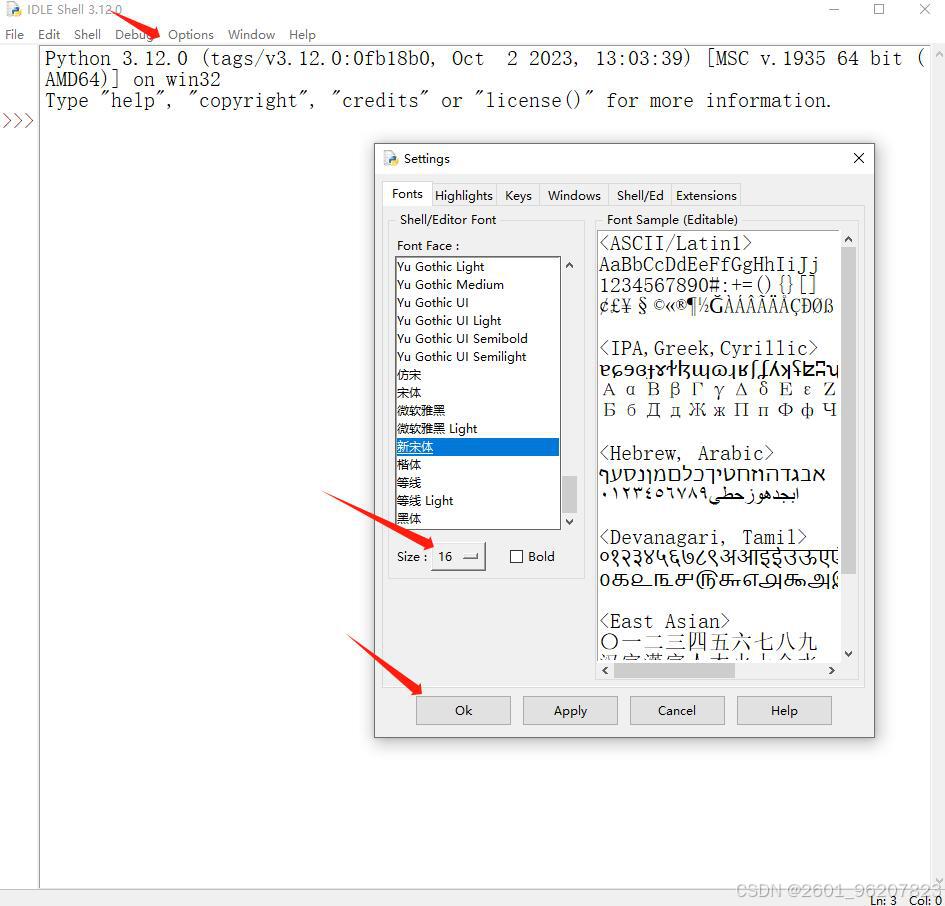
Task: Select Yu Gothic UI Semilight font
Action: pyautogui.click(x=477, y=357)
